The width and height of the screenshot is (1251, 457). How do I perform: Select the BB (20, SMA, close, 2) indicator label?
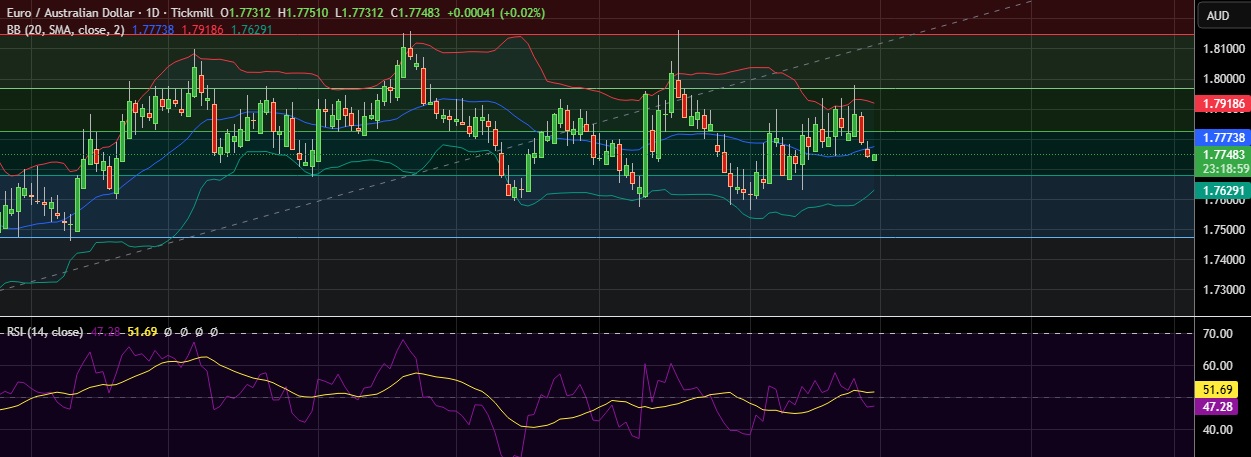click(x=64, y=30)
